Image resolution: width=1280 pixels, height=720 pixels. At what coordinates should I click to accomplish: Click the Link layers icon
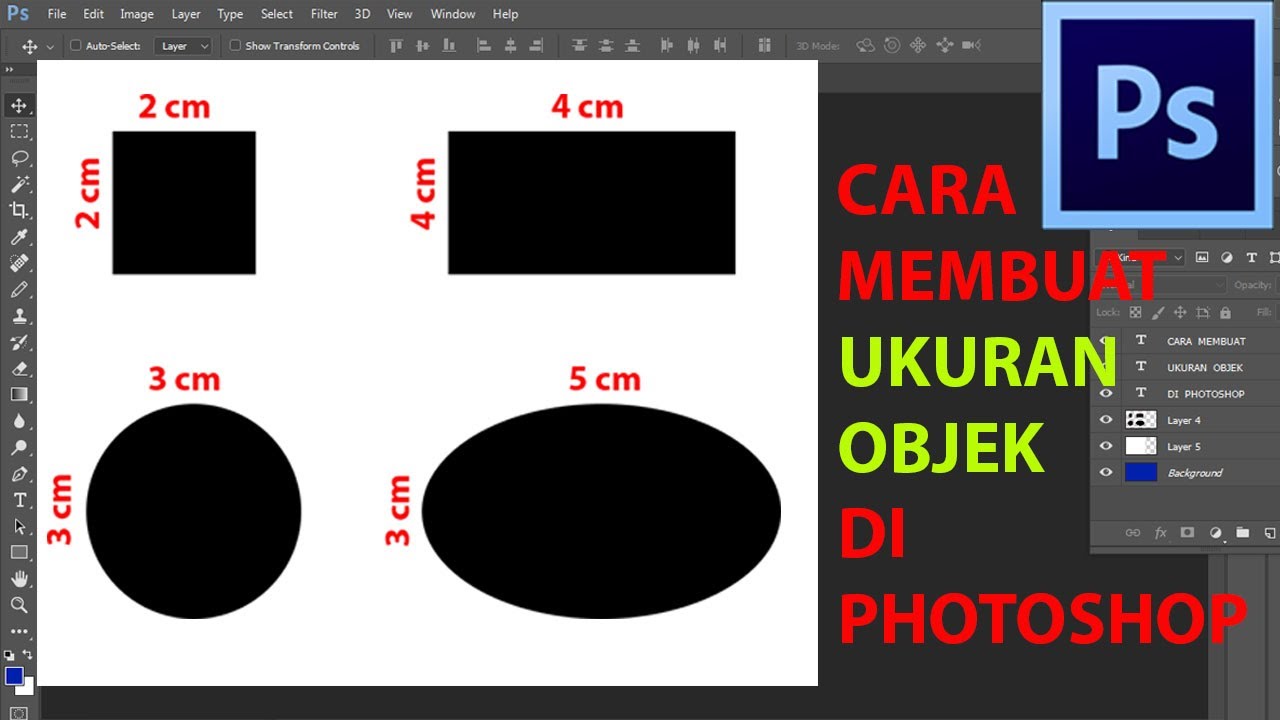pyautogui.click(x=1133, y=533)
